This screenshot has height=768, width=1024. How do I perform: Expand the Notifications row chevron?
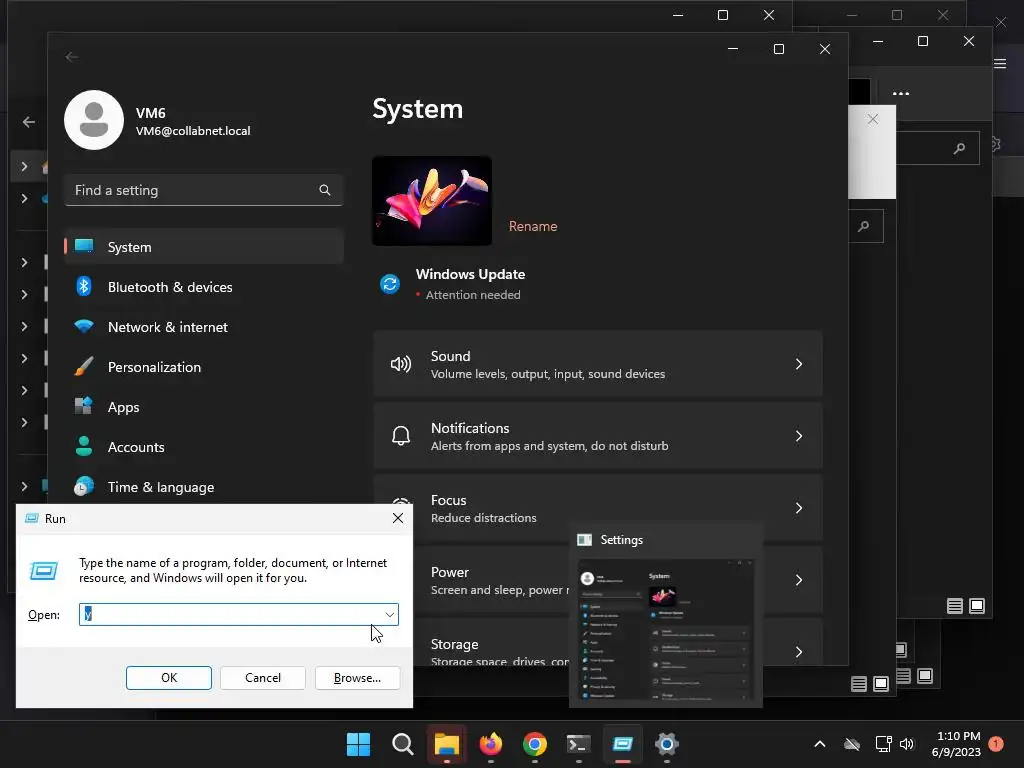point(799,436)
